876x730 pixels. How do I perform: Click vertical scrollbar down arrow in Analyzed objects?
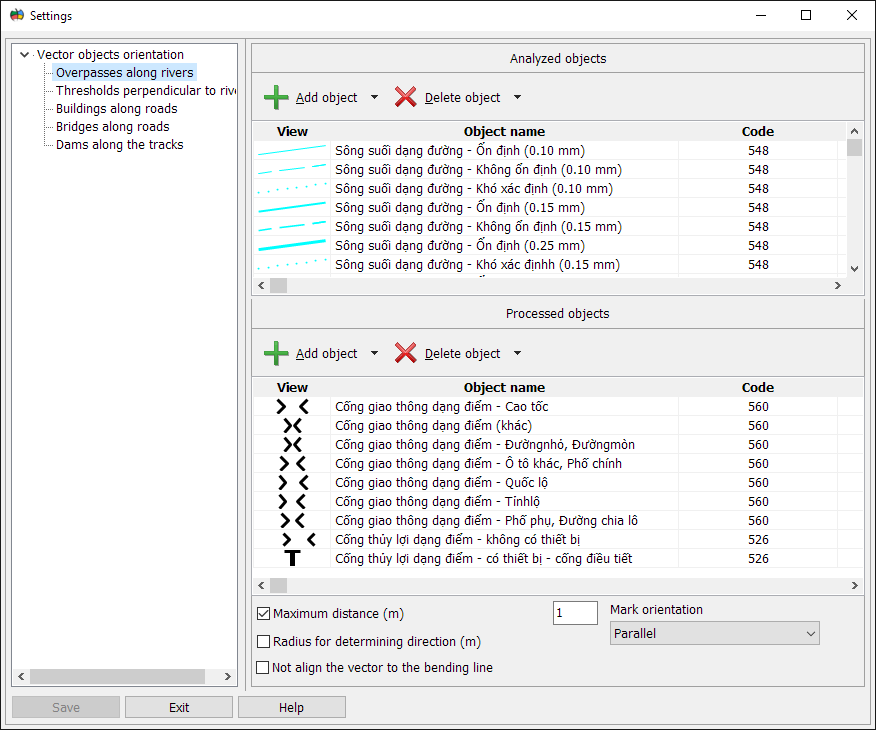tap(854, 269)
